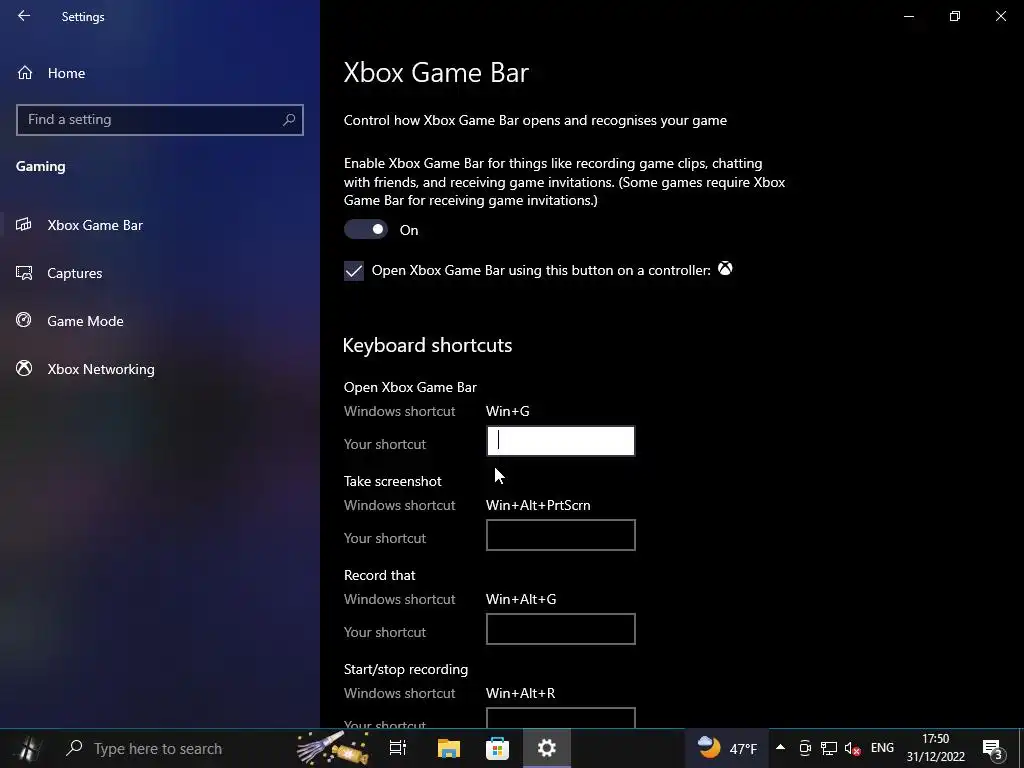
Task: Click the magnifier icon in Find a setting
Action: pyautogui.click(x=289, y=120)
